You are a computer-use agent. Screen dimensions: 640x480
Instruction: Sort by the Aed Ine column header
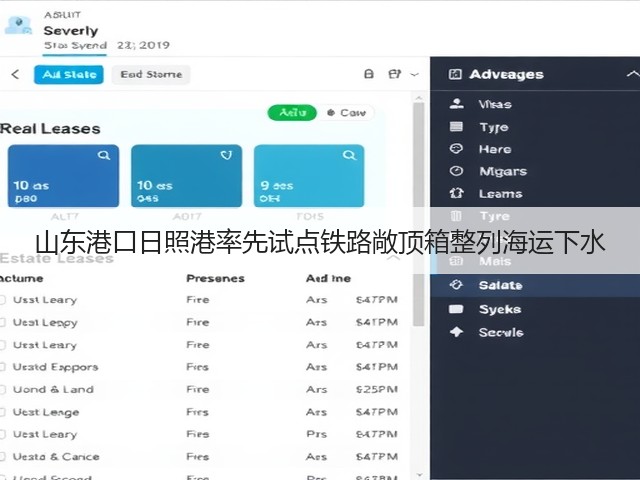click(329, 278)
